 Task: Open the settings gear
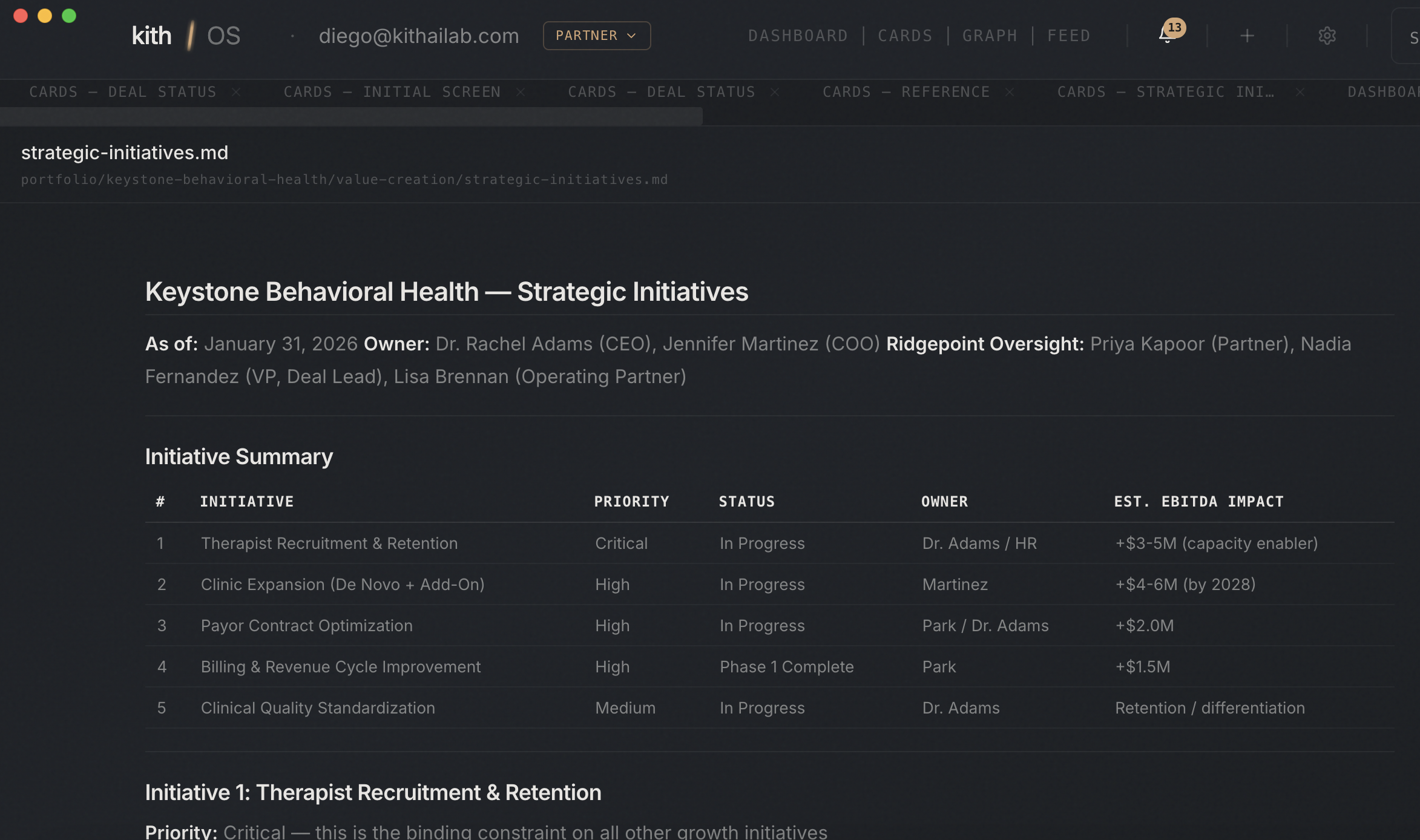(1327, 35)
